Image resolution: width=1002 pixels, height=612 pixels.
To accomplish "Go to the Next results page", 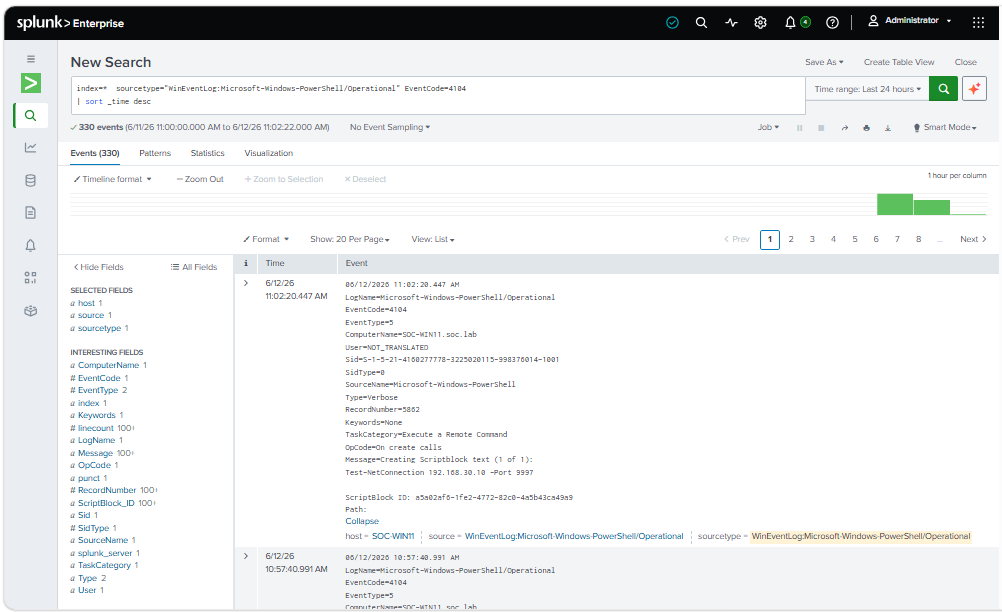I will click(x=973, y=239).
